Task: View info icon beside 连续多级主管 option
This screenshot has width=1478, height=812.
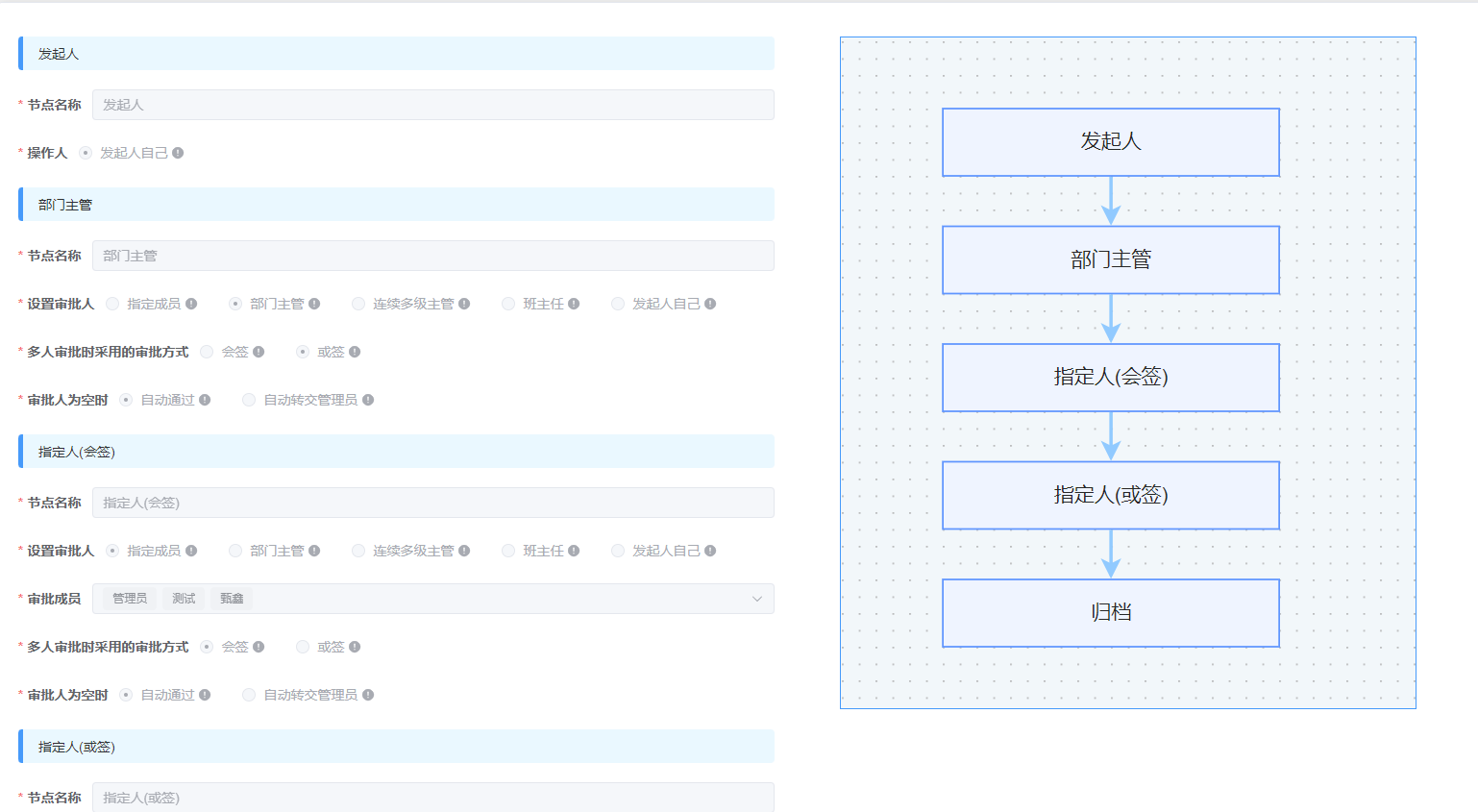Action: (x=466, y=303)
